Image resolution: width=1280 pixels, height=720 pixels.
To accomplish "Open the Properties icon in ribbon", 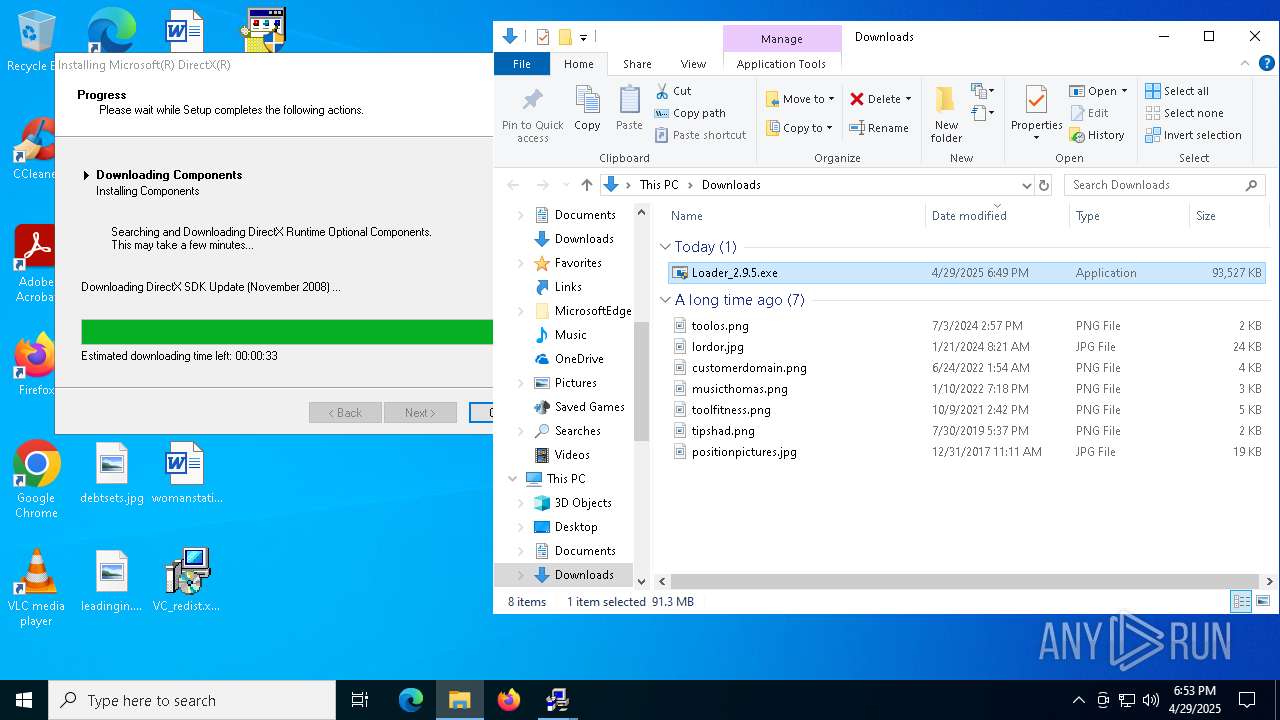I will point(1036,108).
